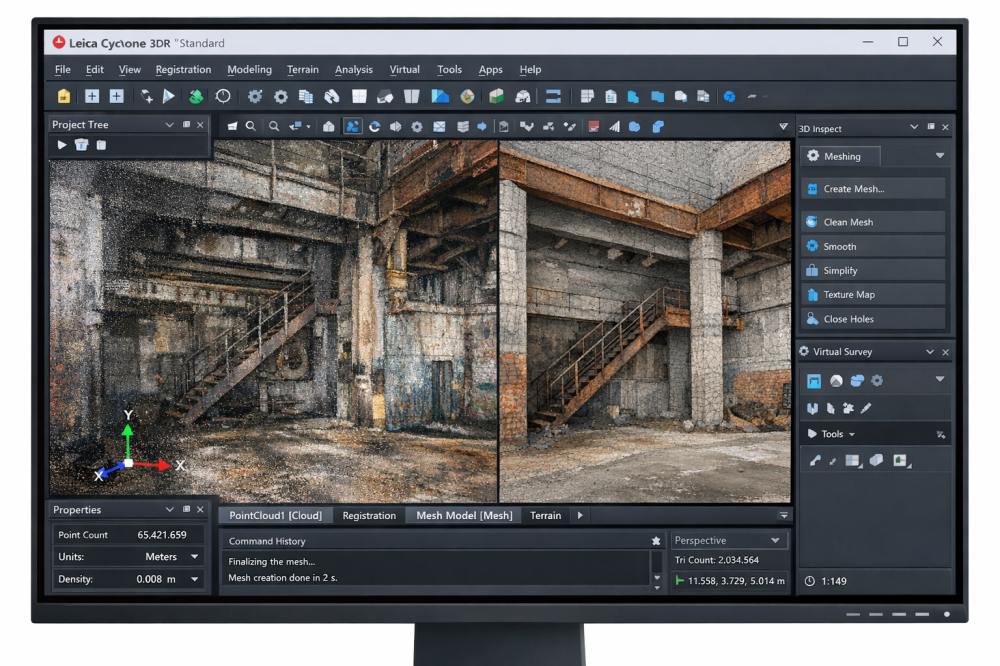Switch to the PointCloud1 [Cloud] tab
This screenshot has height=666, width=1000.
[275, 516]
